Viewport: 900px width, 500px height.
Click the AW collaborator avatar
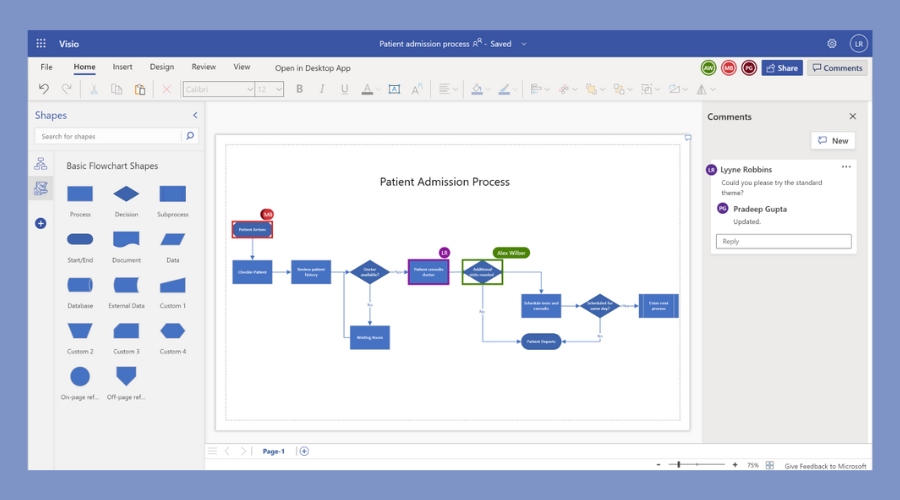(x=708, y=68)
